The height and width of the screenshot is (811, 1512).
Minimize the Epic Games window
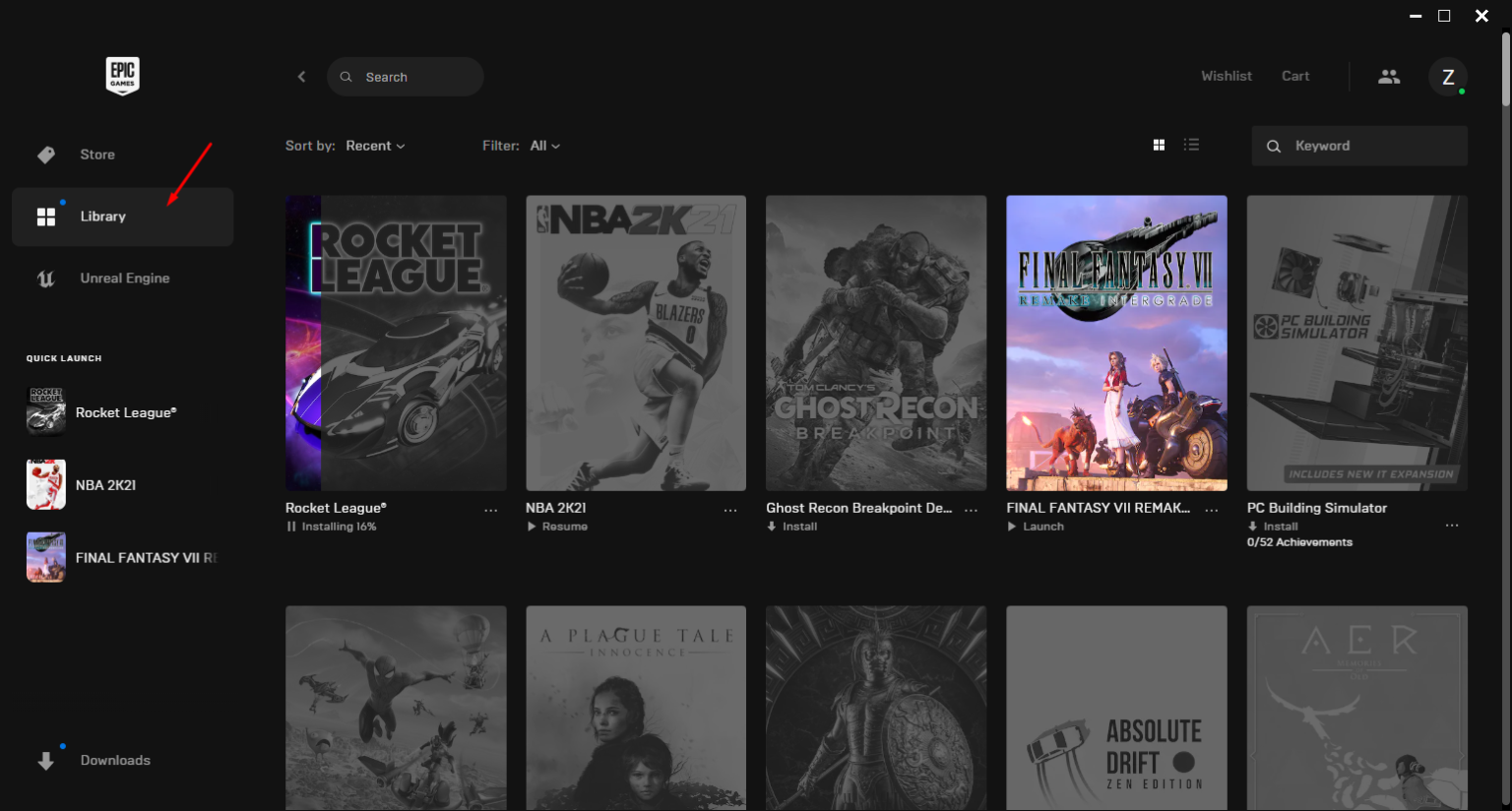1416,16
